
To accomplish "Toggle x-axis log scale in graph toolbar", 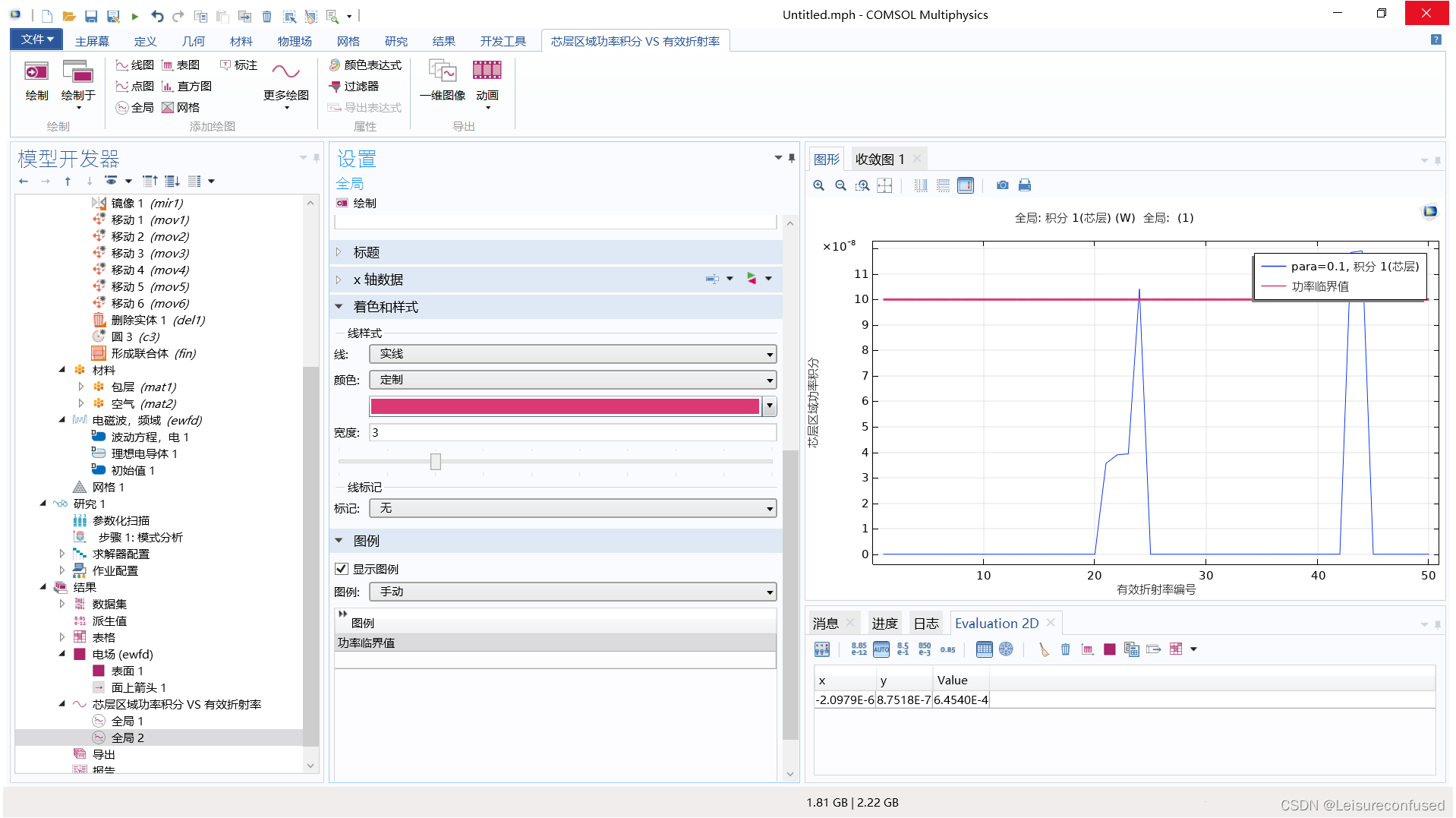I will point(921,185).
